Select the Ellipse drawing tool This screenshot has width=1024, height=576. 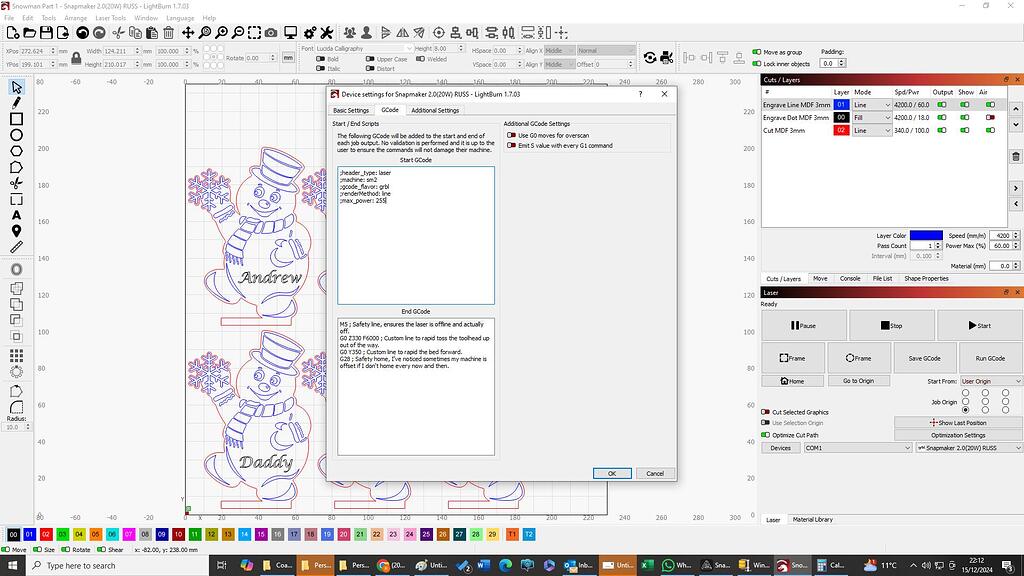coord(16,135)
